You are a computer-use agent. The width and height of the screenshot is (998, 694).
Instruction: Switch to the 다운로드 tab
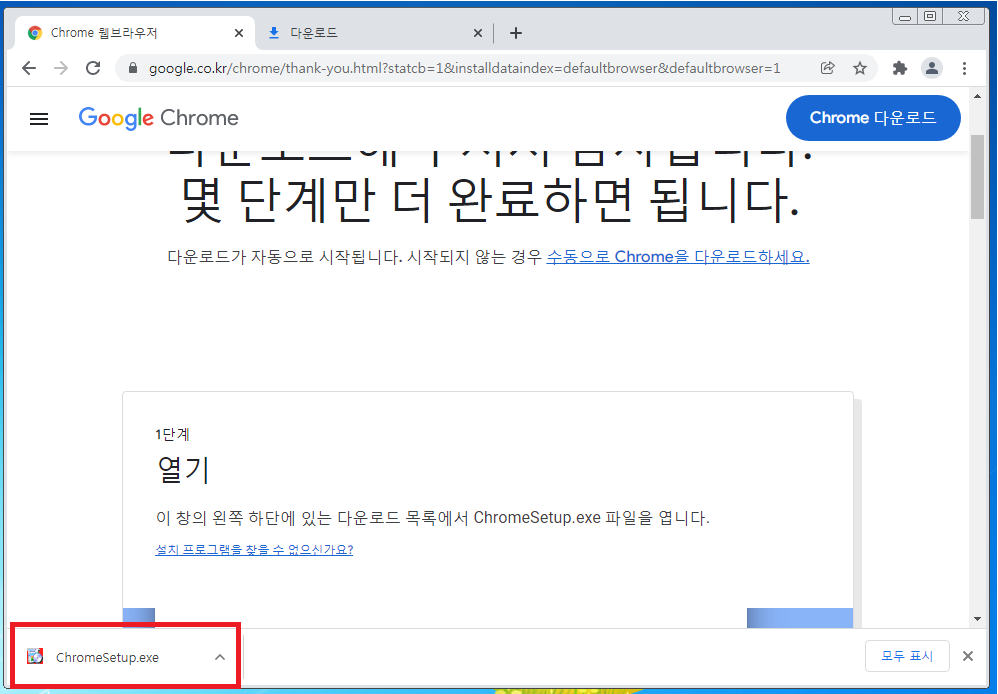click(373, 33)
